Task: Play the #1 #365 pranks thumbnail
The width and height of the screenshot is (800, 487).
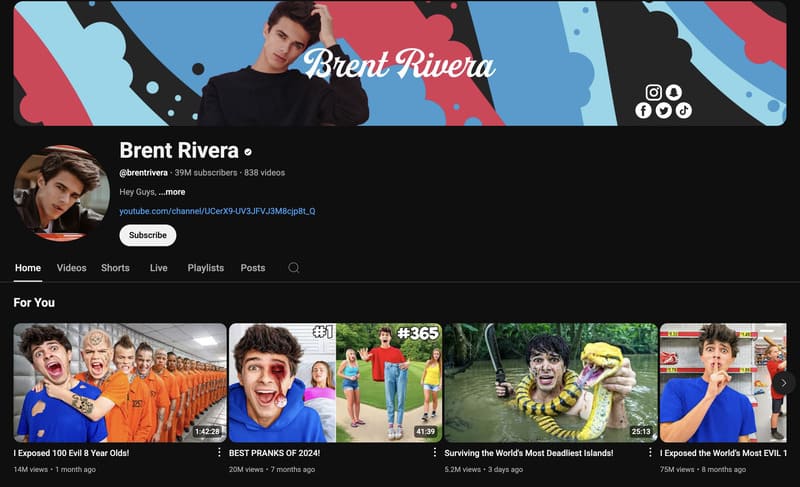Action: (x=335, y=382)
